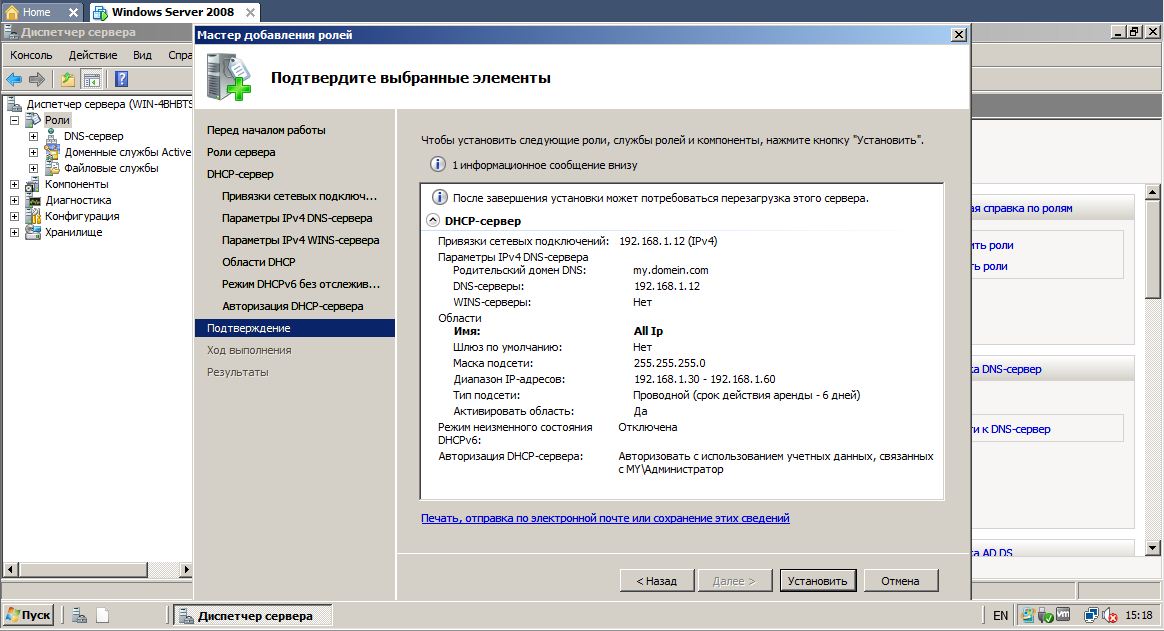Click the network tray icon
The width and height of the screenshot is (1164, 631).
(1091, 615)
